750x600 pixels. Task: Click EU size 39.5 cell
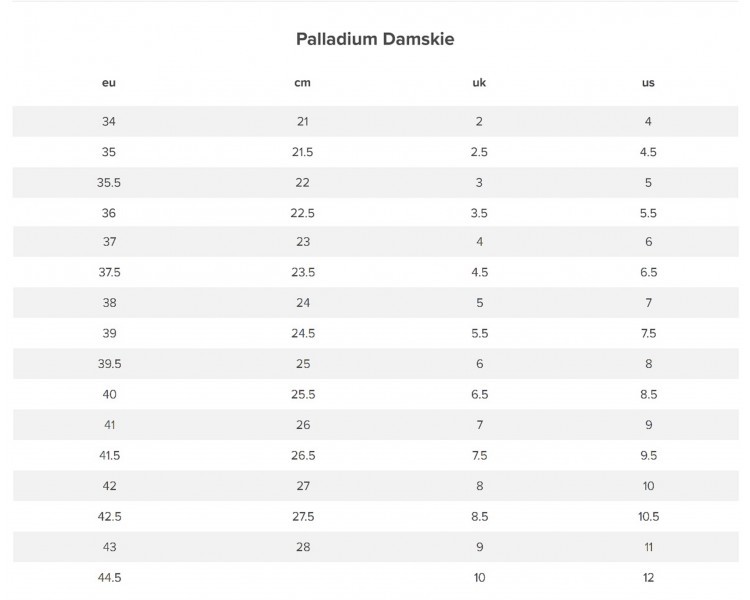point(109,364)
